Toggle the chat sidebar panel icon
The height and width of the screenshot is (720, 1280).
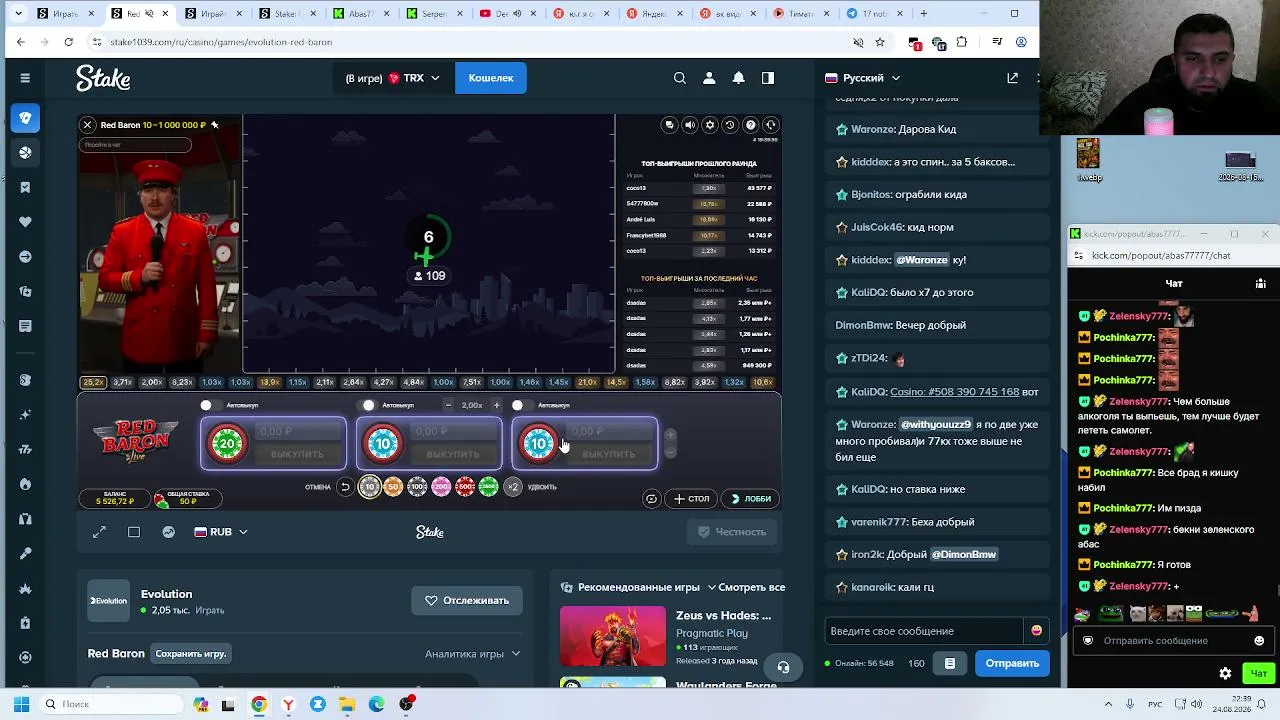(x=768, y=78)
